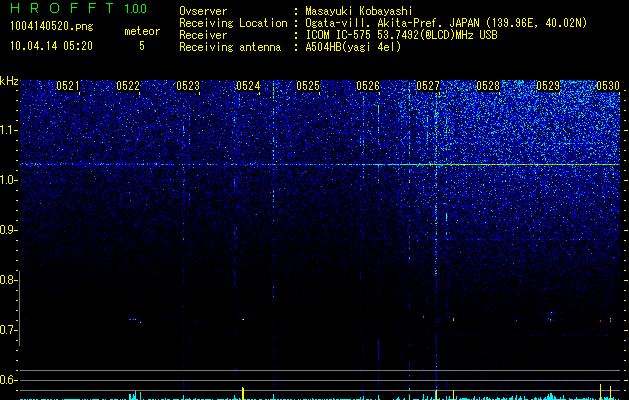Click the 0523 time marker
The image size is (629, 400).
(188, 86)
